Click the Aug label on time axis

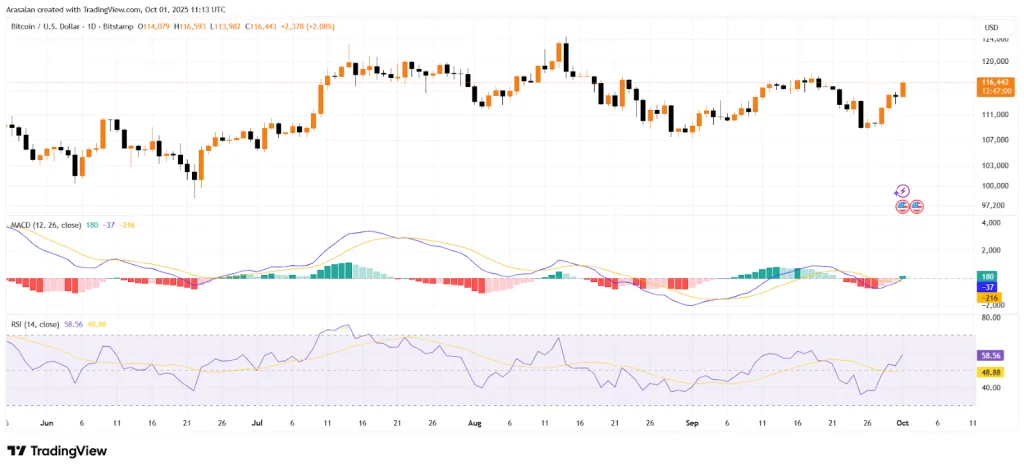point(475,423)
